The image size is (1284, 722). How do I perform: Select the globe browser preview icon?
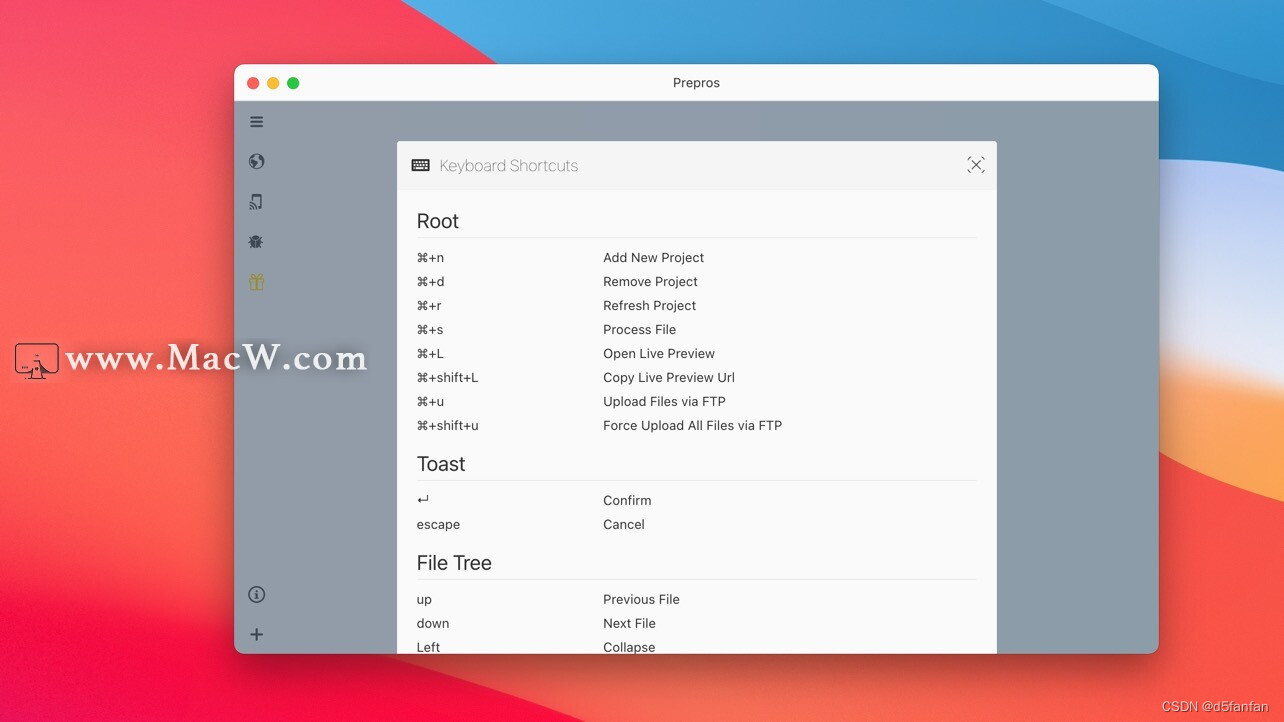tap(256, 161)
